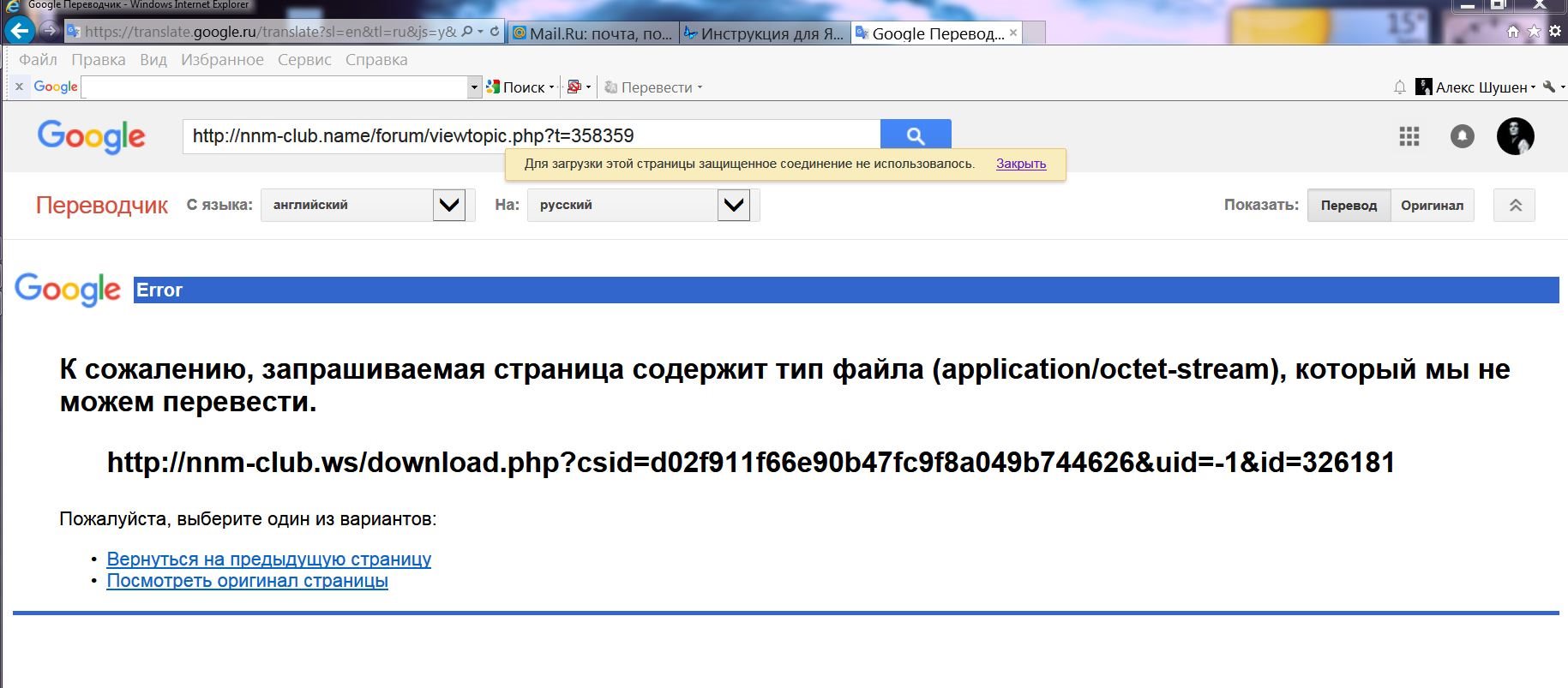Click the main Google logo in header
Viewport: 1568px width, 688px height.
point(92,137)
